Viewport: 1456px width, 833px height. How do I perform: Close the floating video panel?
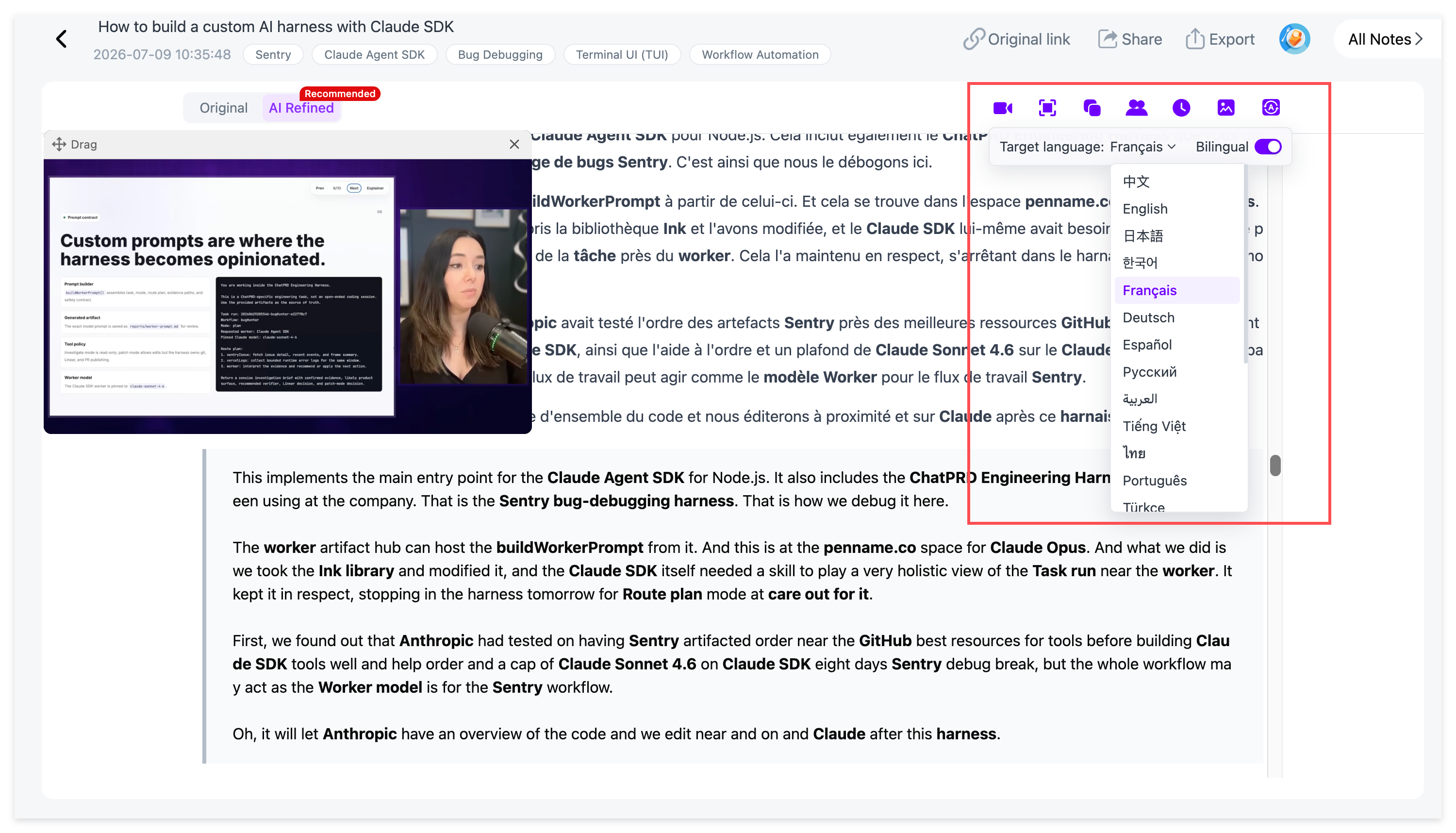pos(514,144)
